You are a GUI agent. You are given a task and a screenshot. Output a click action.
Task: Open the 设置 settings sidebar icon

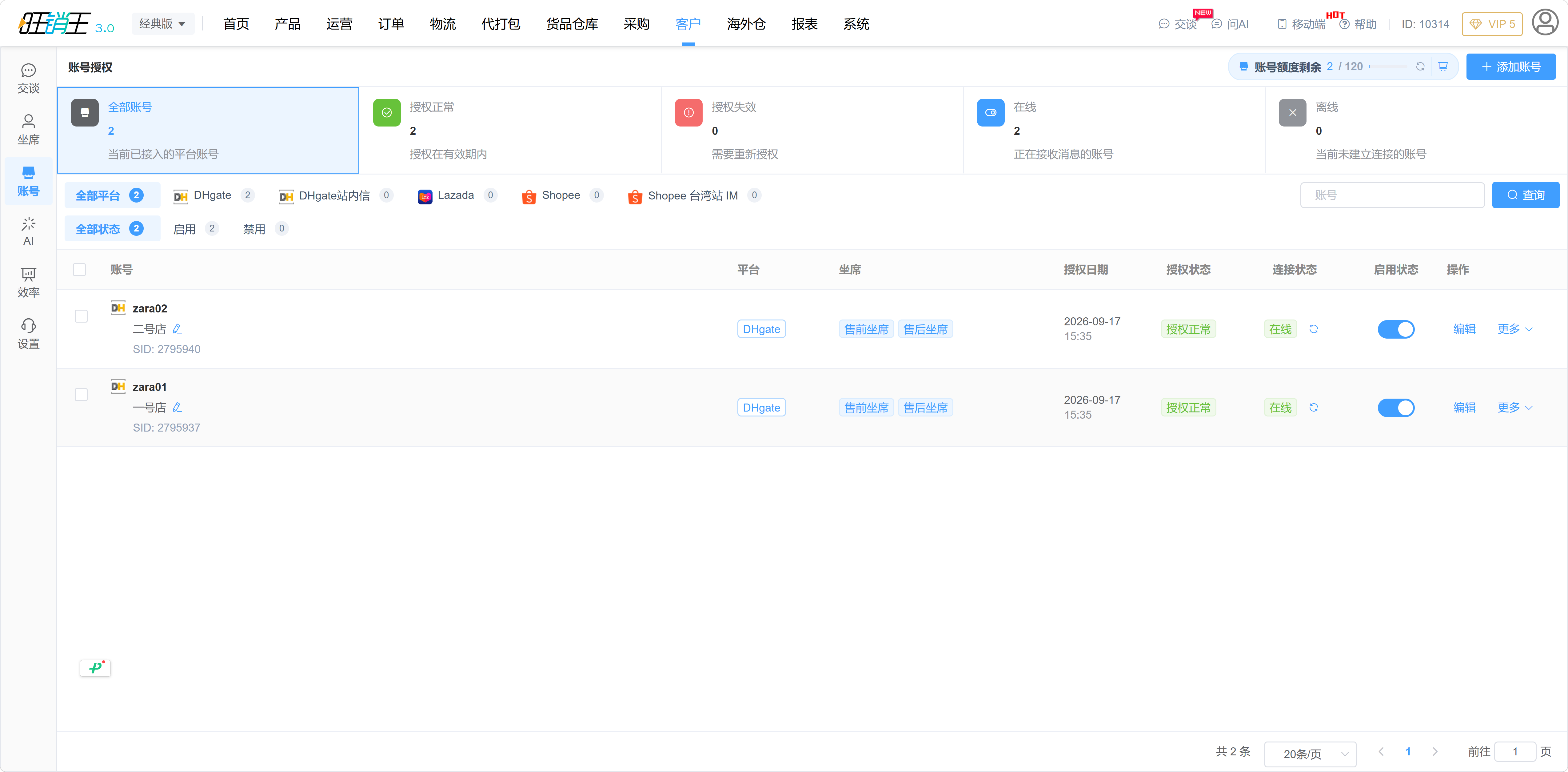(28, 334)
